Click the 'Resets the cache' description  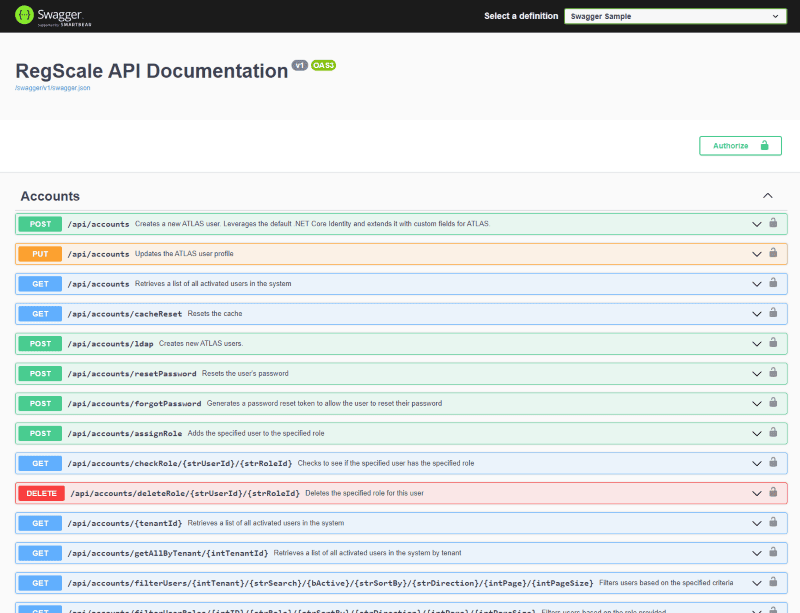pos(215,313)
